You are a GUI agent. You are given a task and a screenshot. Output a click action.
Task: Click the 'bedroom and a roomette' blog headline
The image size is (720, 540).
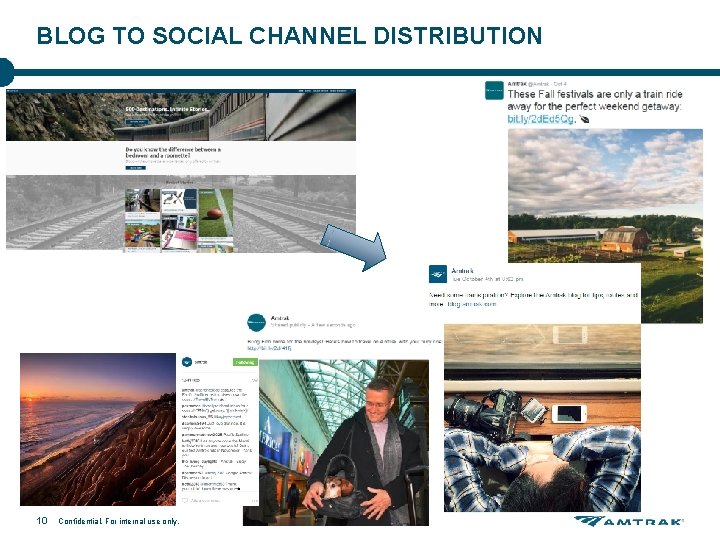coord(173,152)
